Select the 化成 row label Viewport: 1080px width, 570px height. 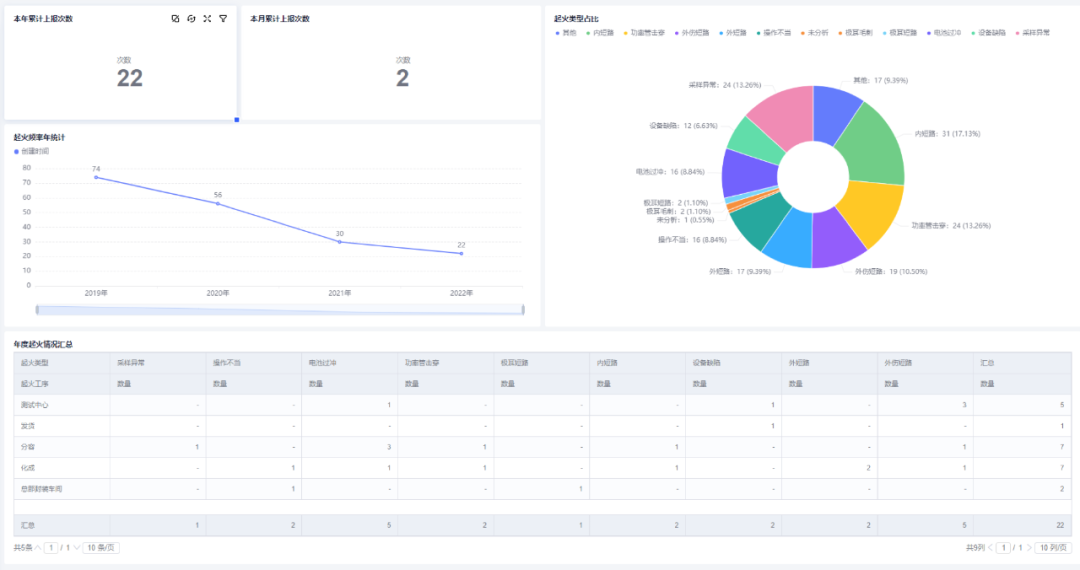click(x=28, y=468)
